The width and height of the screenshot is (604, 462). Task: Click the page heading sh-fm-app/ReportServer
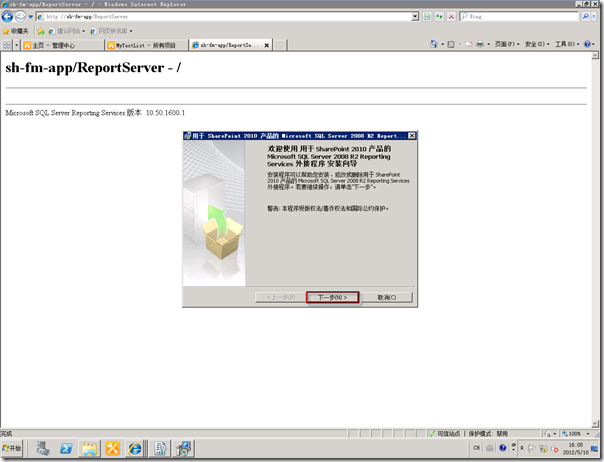[x=93, y=68]
